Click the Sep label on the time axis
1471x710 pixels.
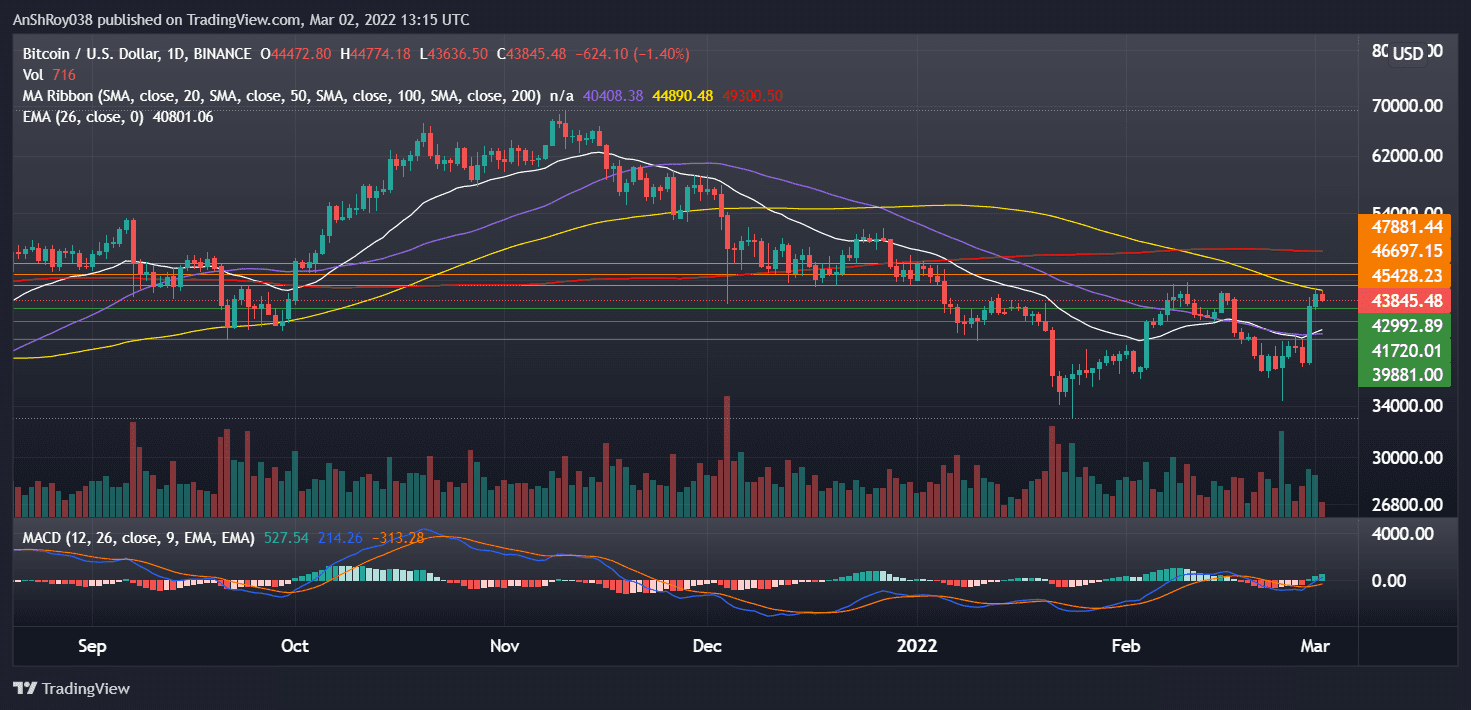92,646
